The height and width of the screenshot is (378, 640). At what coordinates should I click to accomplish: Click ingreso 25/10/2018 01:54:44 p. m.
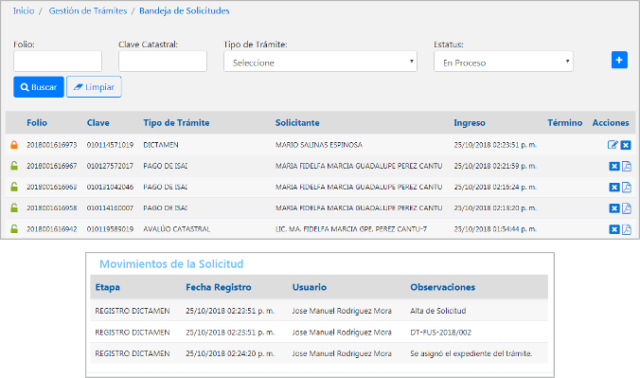pos(495,229)
